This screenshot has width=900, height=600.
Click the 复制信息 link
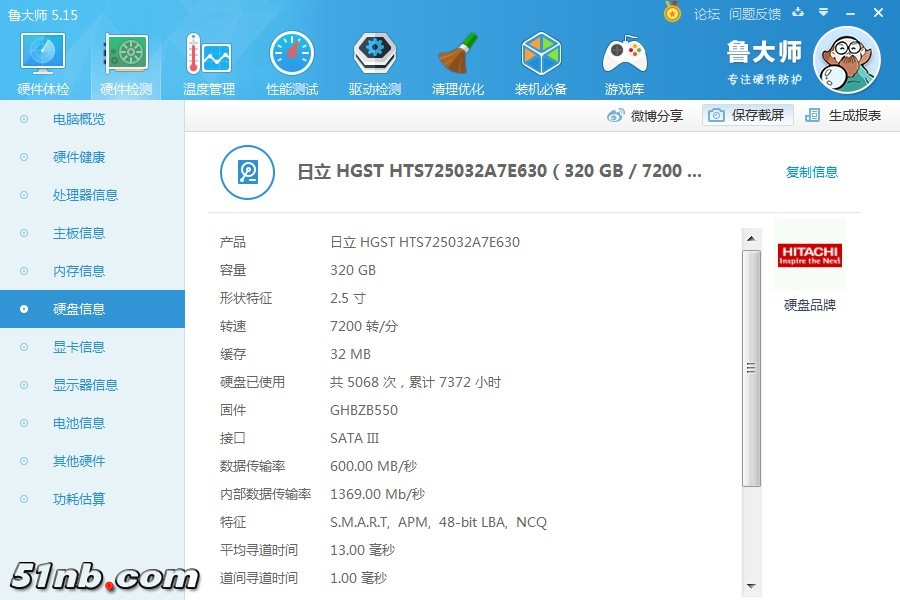tap(811, 172)
